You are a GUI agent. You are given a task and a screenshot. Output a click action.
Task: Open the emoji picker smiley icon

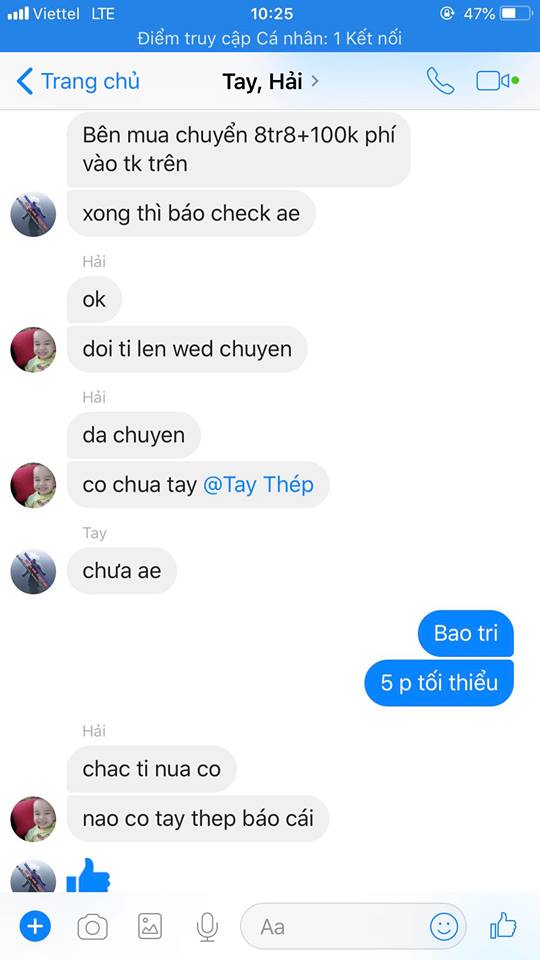pyautogui.click(x=444, y=926)
